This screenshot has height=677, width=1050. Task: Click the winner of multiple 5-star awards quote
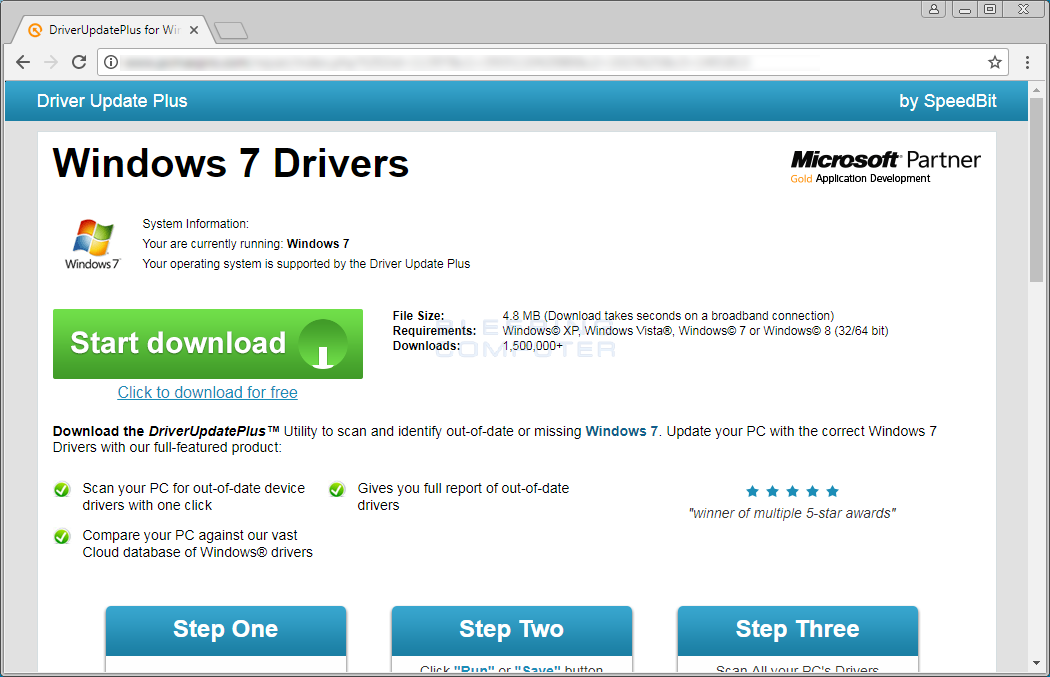click(x=792, y=514)
